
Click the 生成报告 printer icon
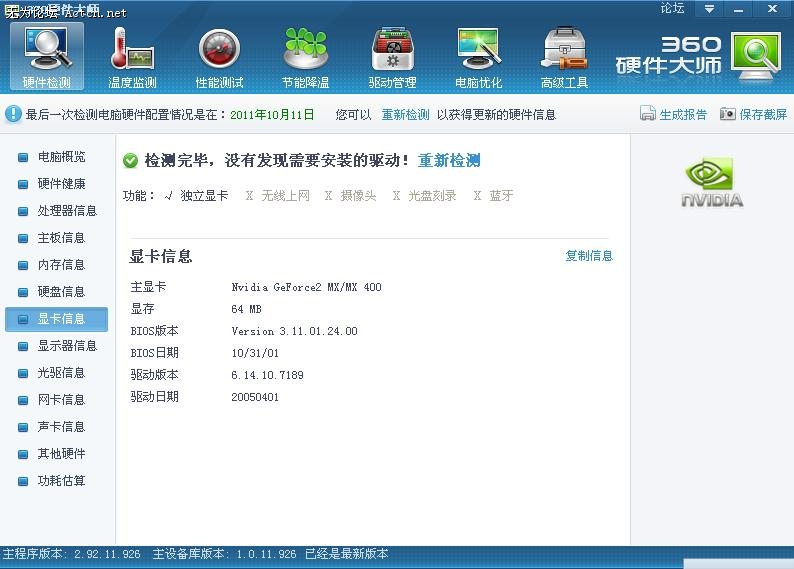click(x=647, y=113)
